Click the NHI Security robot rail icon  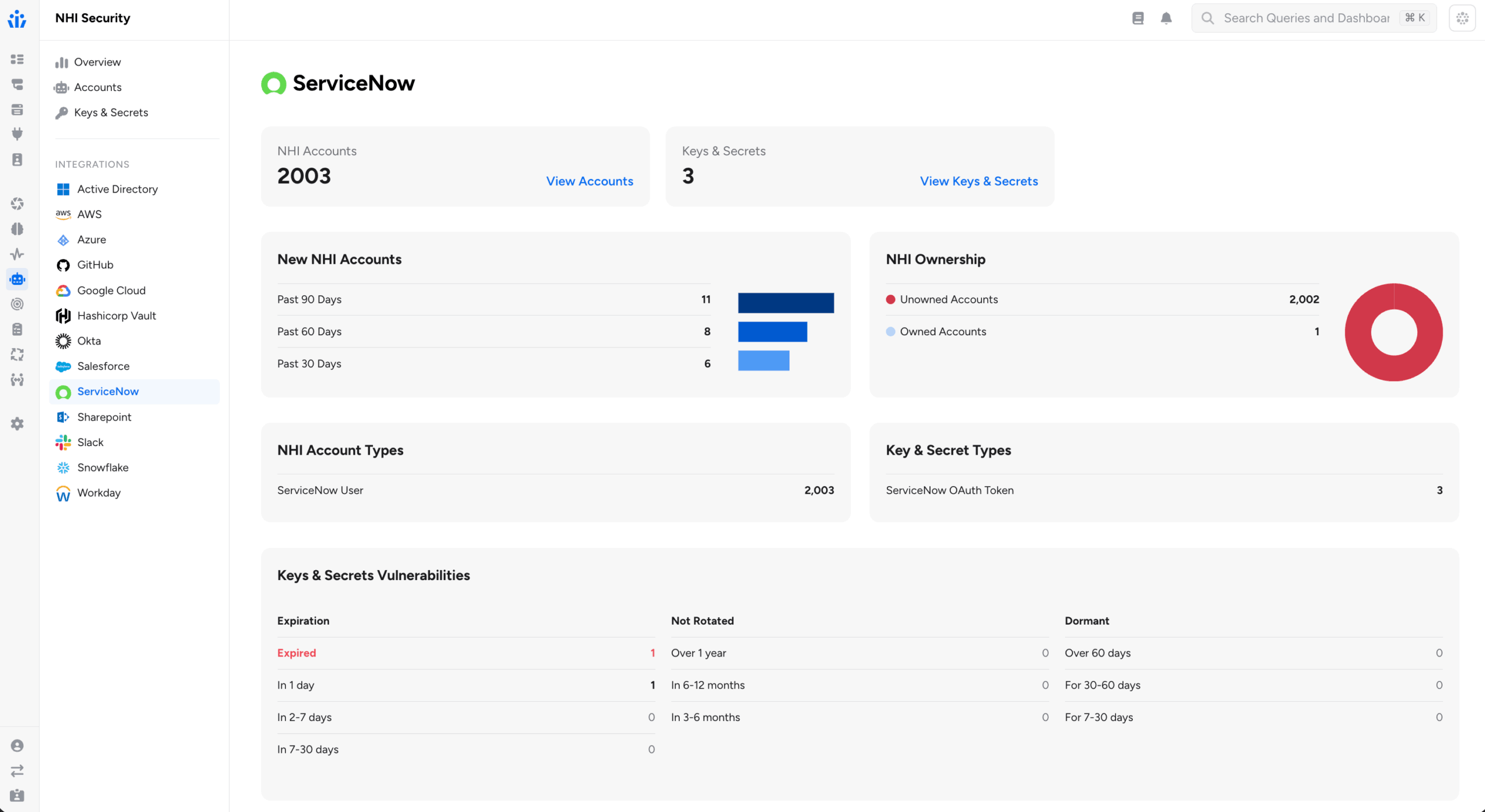pyautogui.click(x=17, y=279)
